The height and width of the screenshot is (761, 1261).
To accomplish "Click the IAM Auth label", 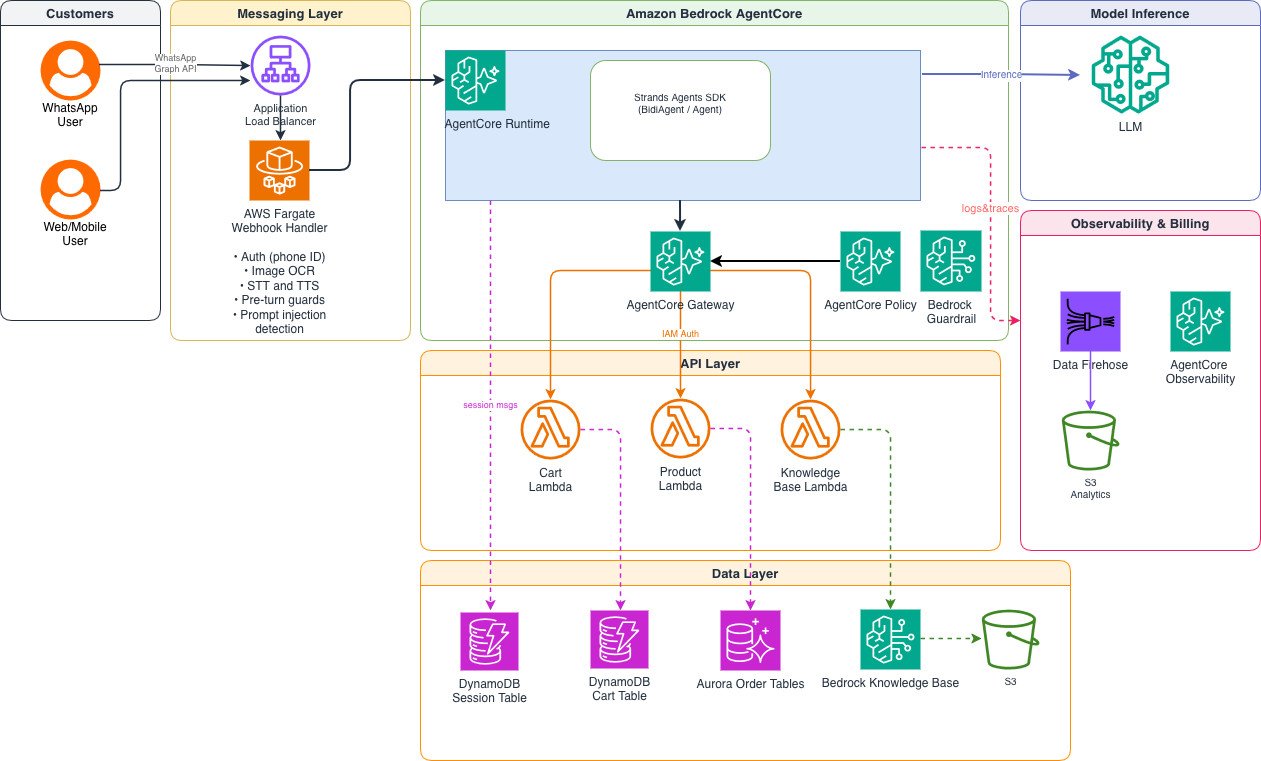I will (680, 333).
